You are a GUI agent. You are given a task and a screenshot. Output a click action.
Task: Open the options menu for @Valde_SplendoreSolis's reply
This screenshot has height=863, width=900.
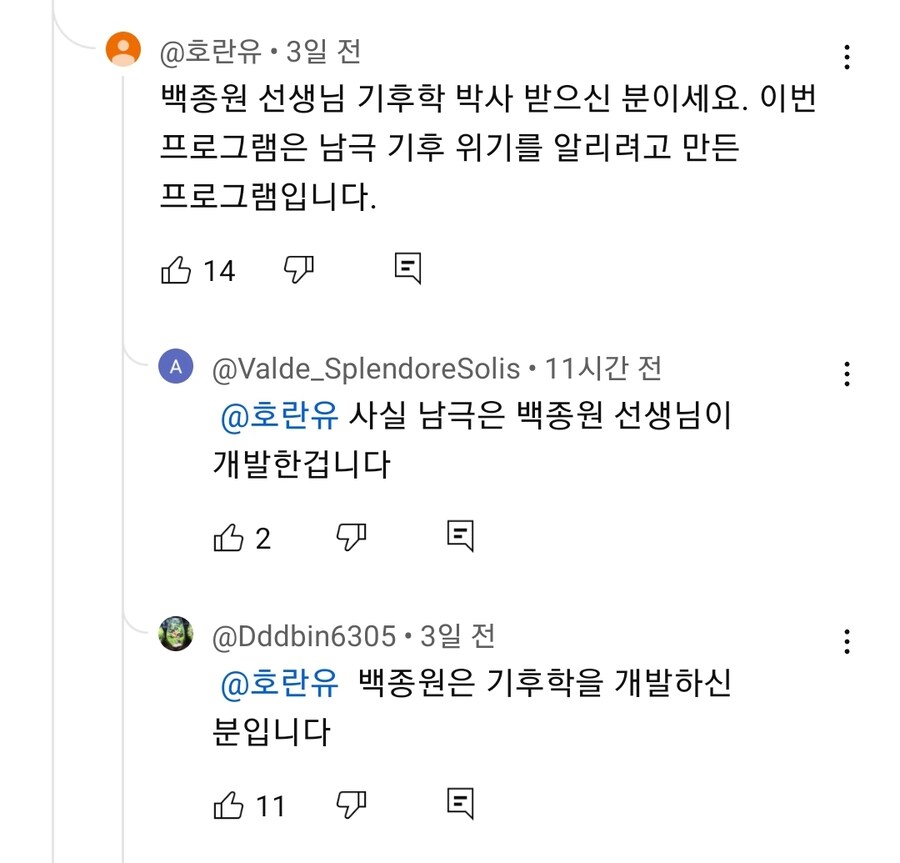tap(847, 375)
